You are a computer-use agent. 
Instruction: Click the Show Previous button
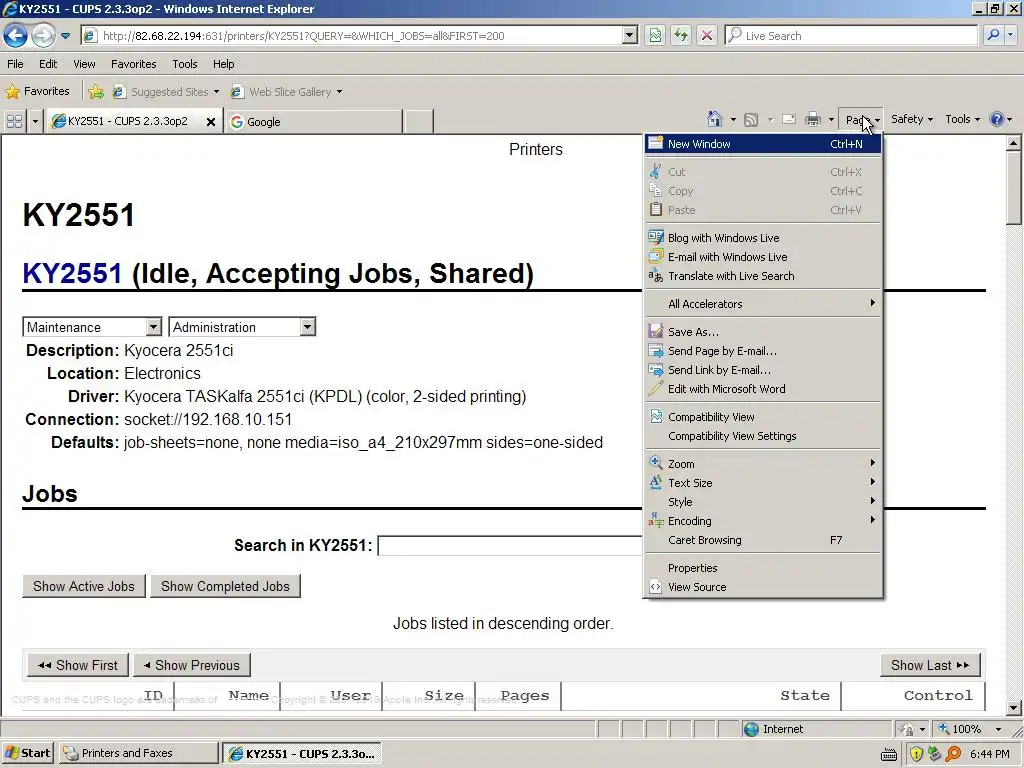[x=192, y=665]
